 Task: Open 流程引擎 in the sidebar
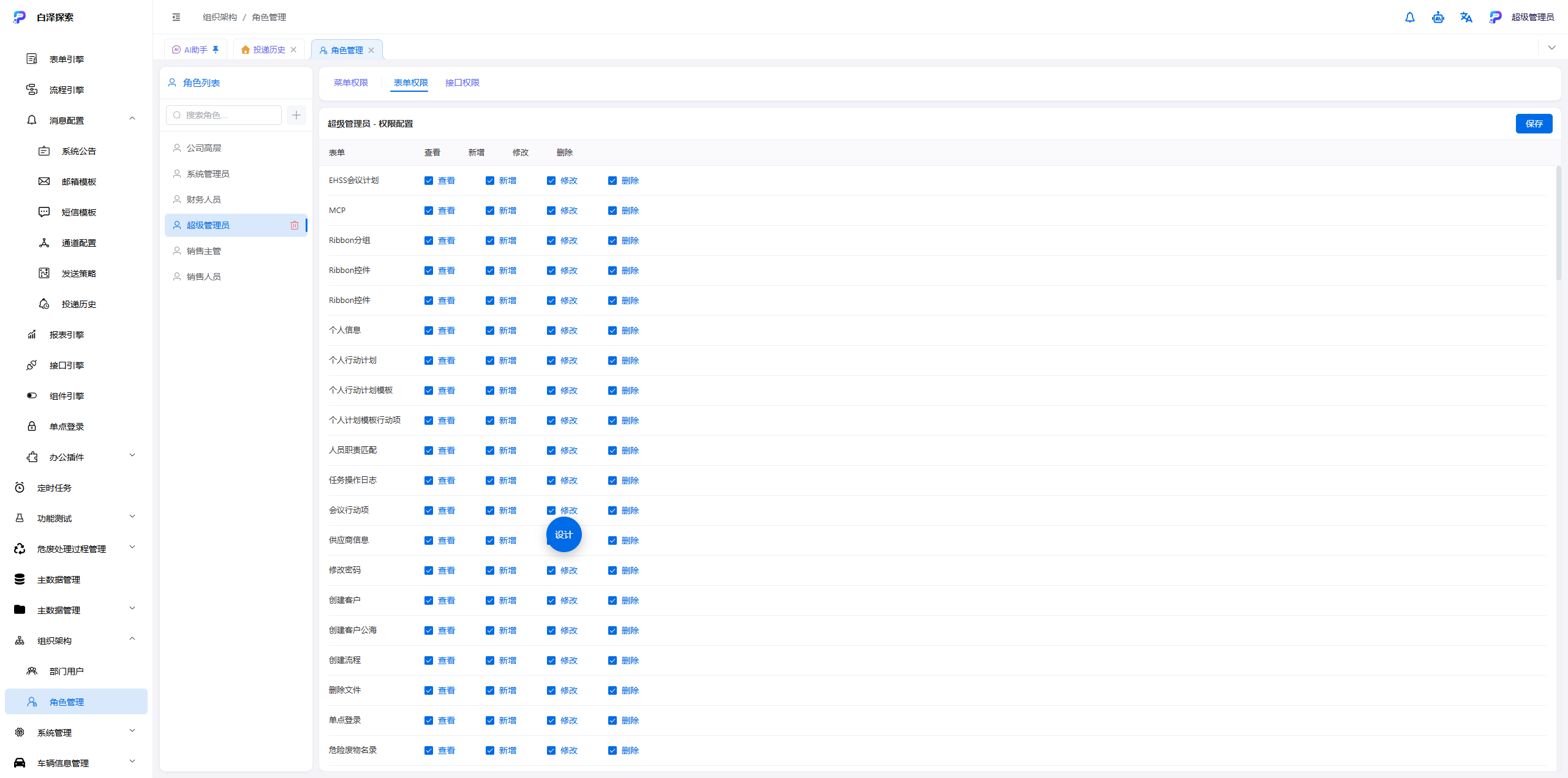(76, 90)
